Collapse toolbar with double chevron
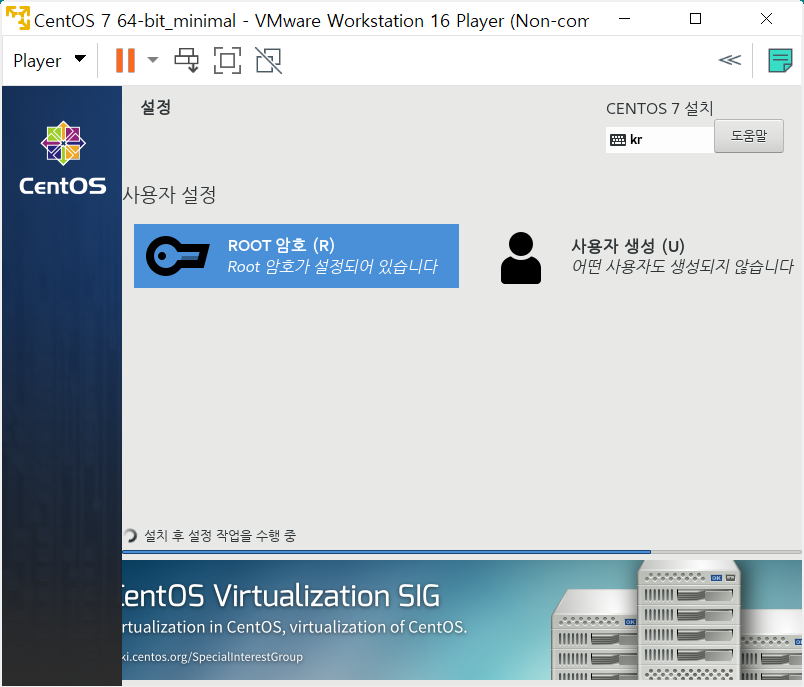This screenshot has width=804, height=687. [730, 60]
